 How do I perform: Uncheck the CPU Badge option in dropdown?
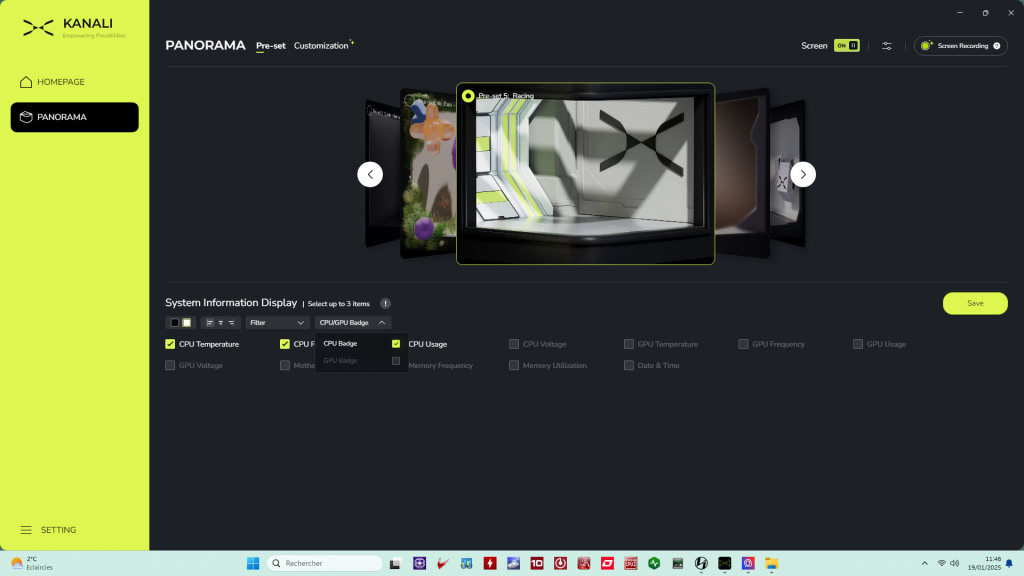[396, 343]
